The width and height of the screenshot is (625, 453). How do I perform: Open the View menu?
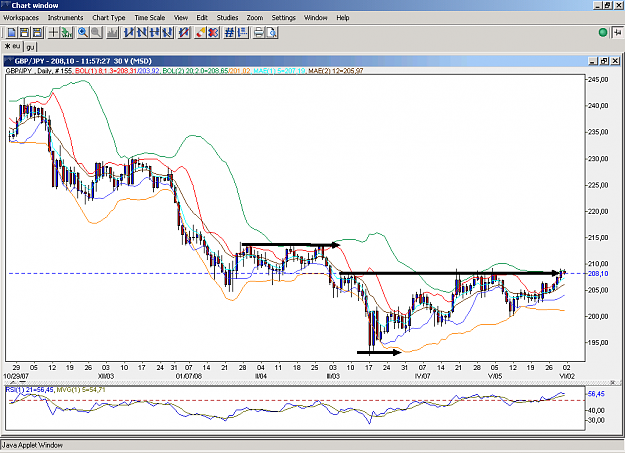181,18
